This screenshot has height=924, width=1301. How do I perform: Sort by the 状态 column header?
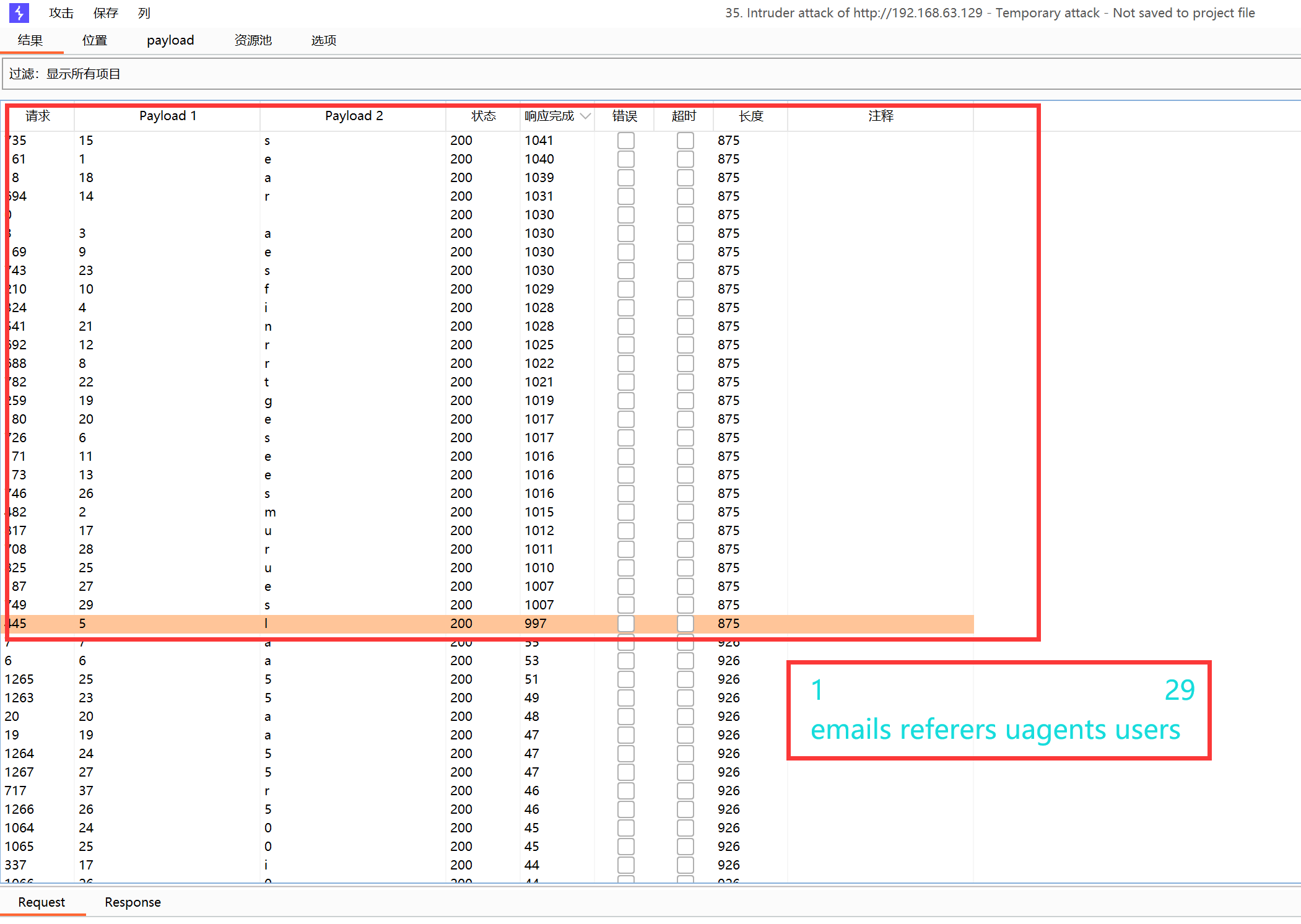pyautogui.click(x=484, y=116)
